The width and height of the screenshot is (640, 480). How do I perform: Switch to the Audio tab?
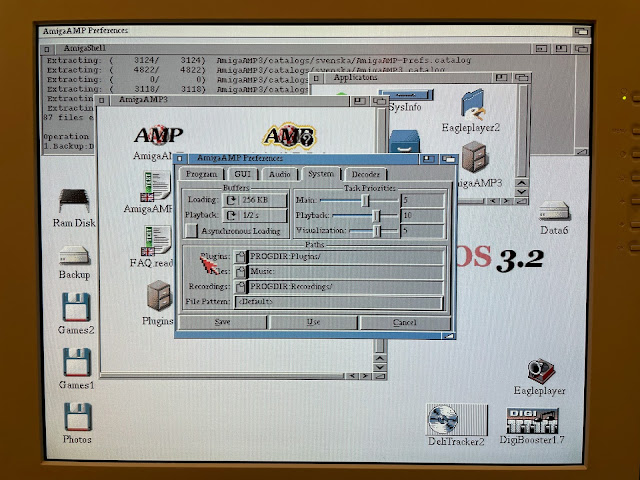[280, 174]
